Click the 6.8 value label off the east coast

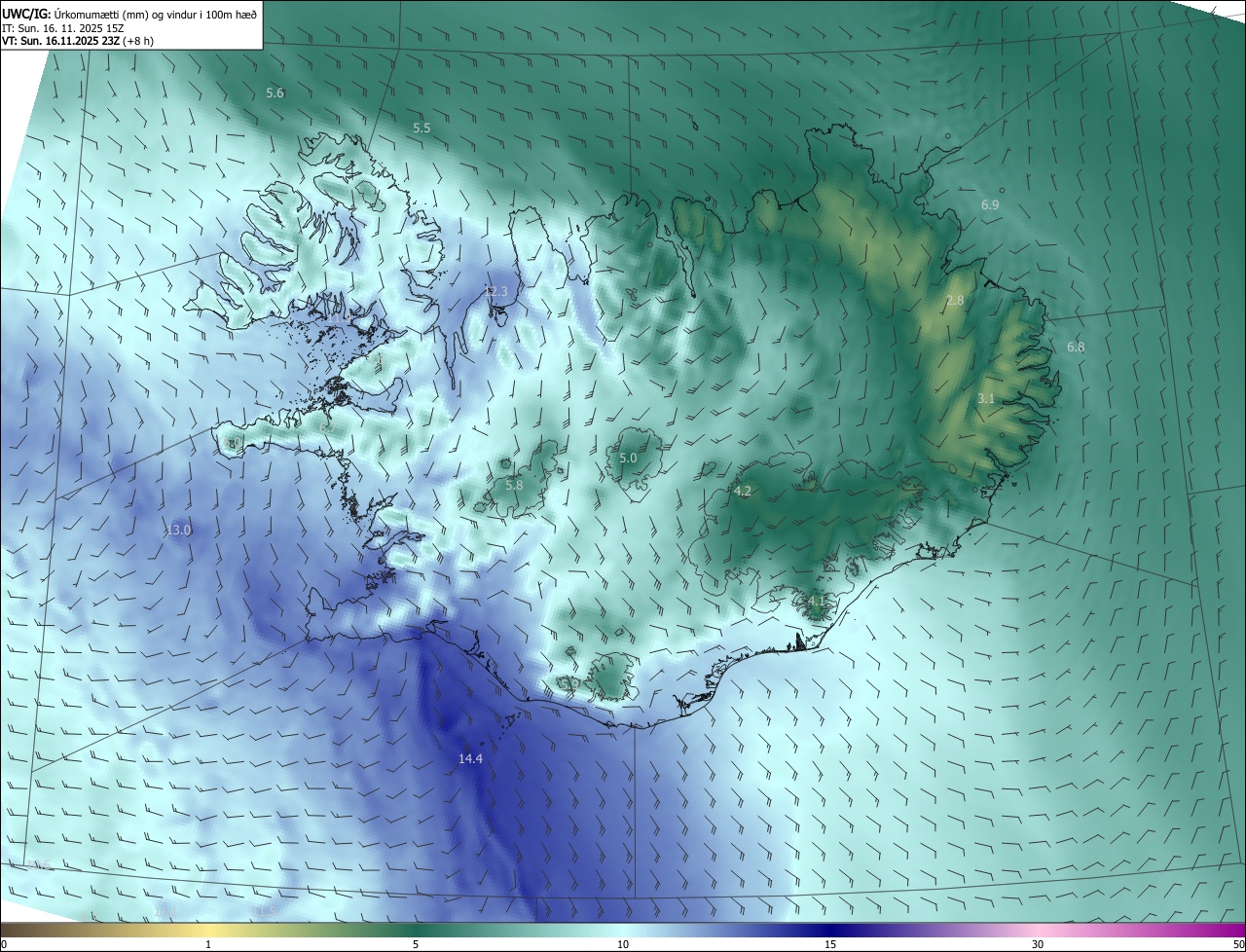point(1076,347)
